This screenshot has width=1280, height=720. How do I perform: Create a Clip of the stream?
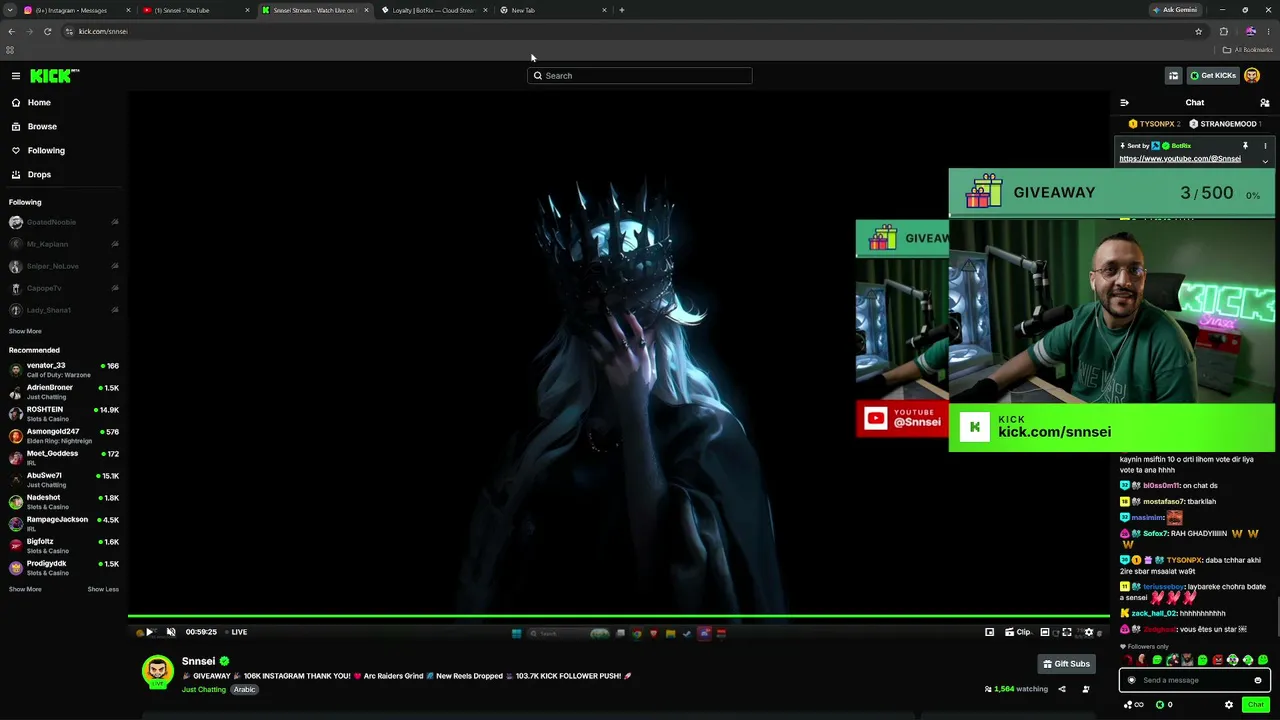(x=1018, y=632)
